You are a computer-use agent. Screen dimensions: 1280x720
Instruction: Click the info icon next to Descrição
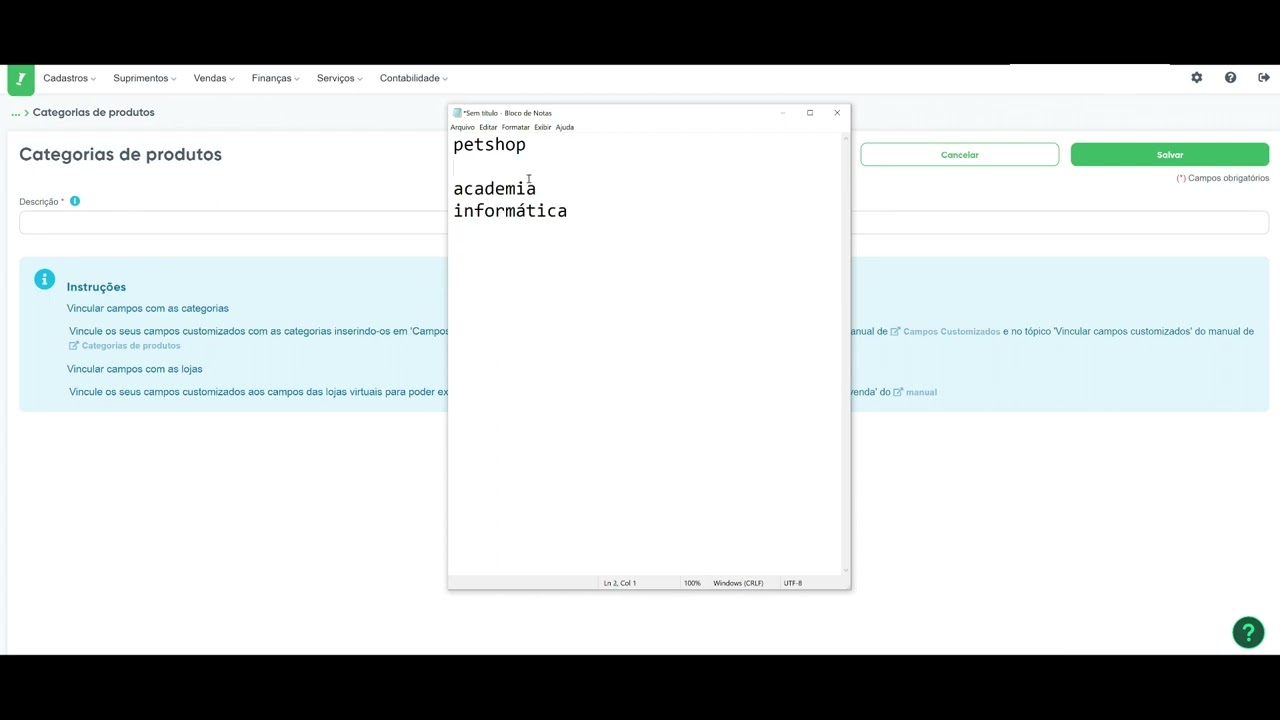[75, 201]
